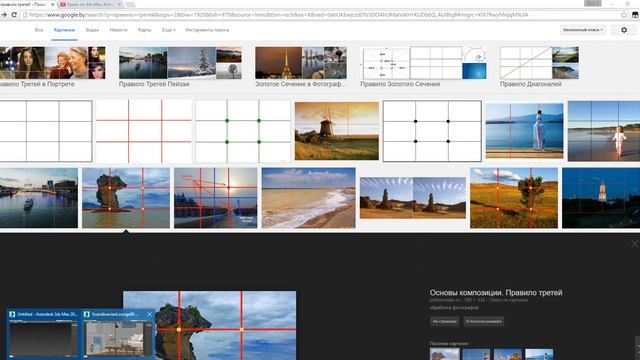Bookmark this page with the star icon
The image size is (640, 360).
(624, 15)
